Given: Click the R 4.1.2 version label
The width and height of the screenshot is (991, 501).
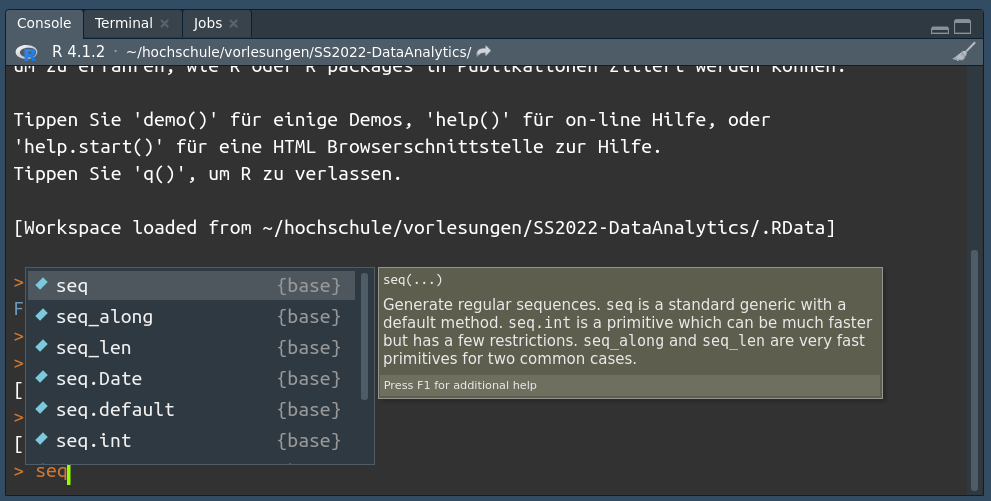Looking at the screenshot, I should [x=78, y=52].
